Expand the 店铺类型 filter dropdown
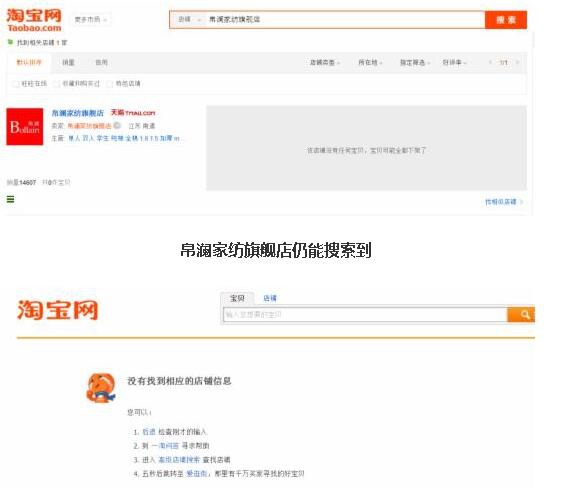Viewport: 576px width, 488px height. (x=325, y=62)
